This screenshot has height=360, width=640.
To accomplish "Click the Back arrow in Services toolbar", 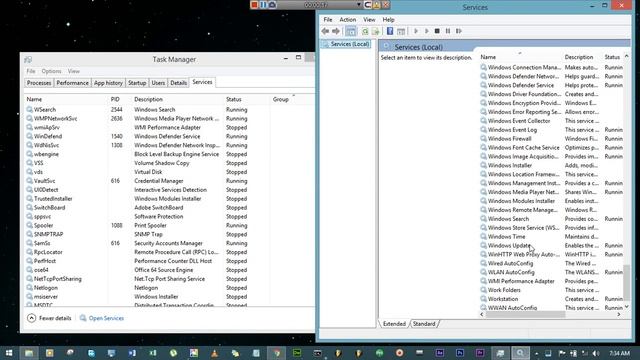I will click(325, 31).
